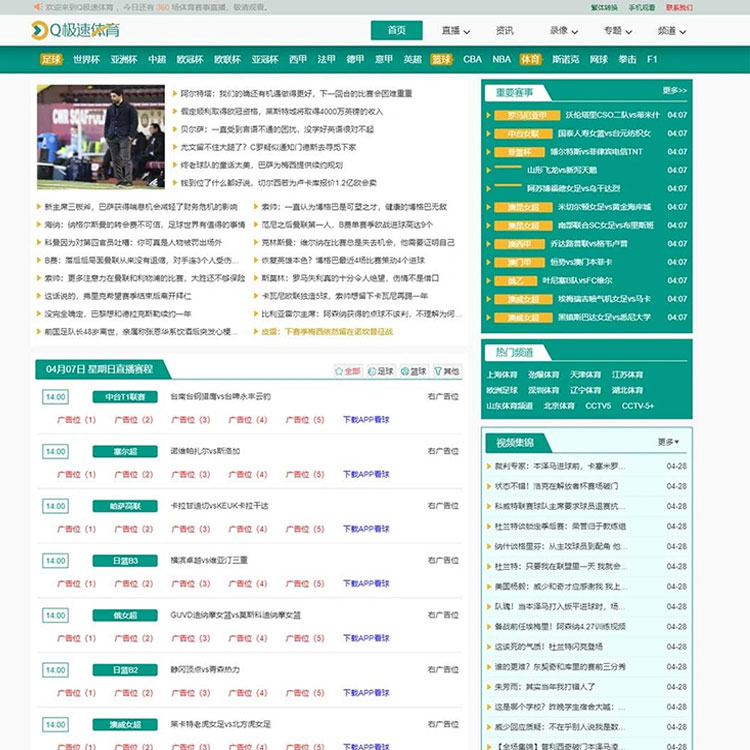Open match 山形飞龙vs新泻天鹅
The width and height of the screenshot is (750, 750).
click(x=562, y=170)
